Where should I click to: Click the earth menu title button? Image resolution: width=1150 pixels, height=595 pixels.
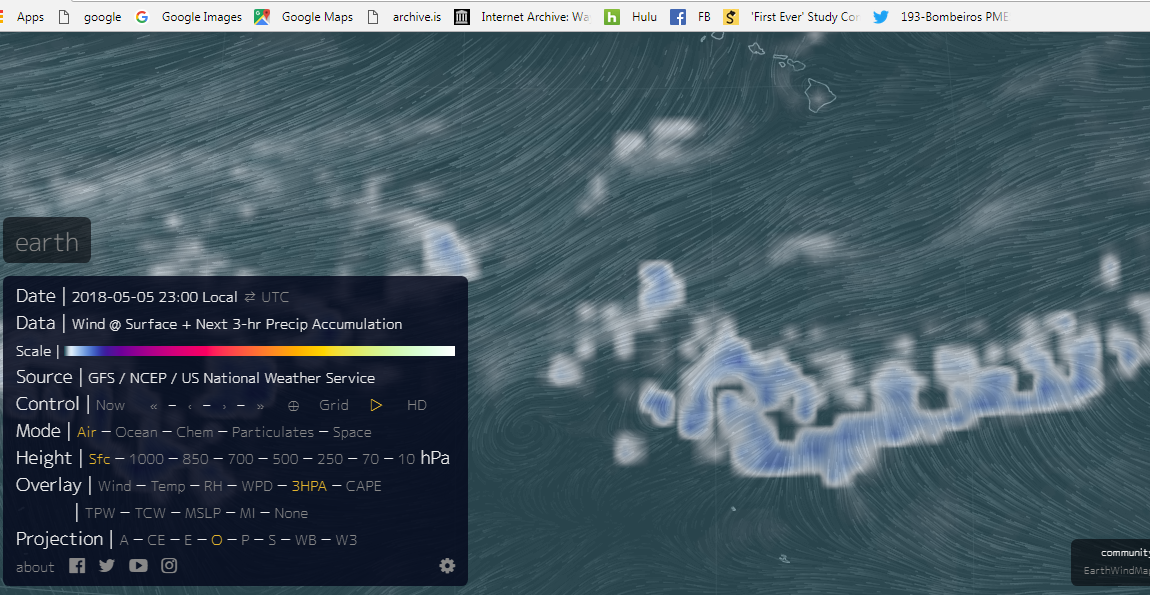[47, 242]
